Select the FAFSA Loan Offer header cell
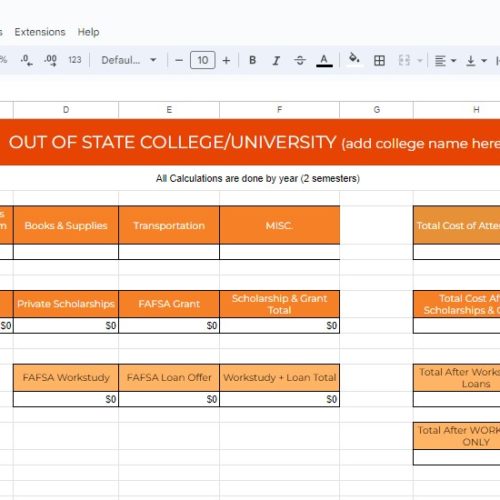 [x=169, y=377]
